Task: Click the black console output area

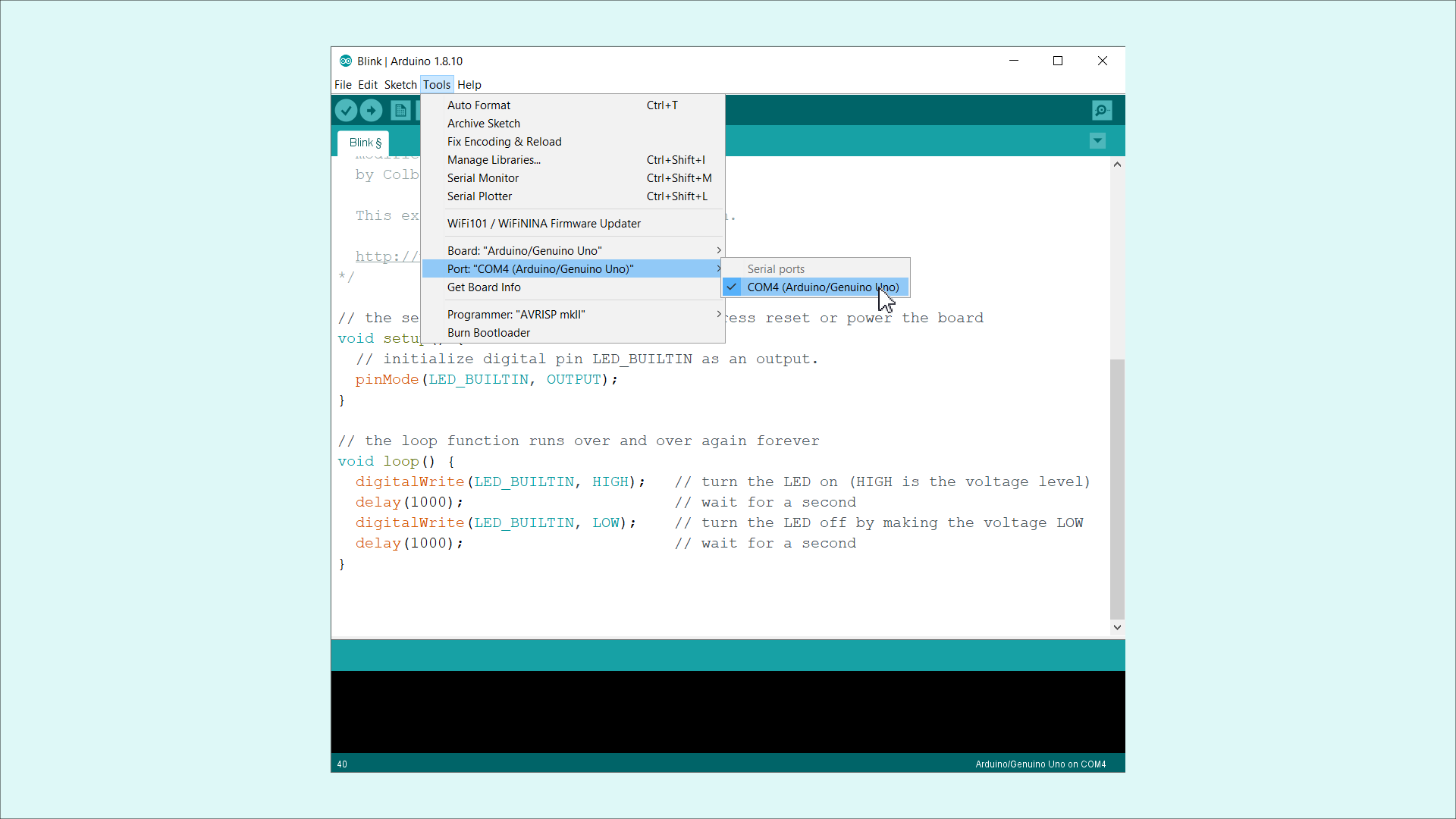Action: 728,712
